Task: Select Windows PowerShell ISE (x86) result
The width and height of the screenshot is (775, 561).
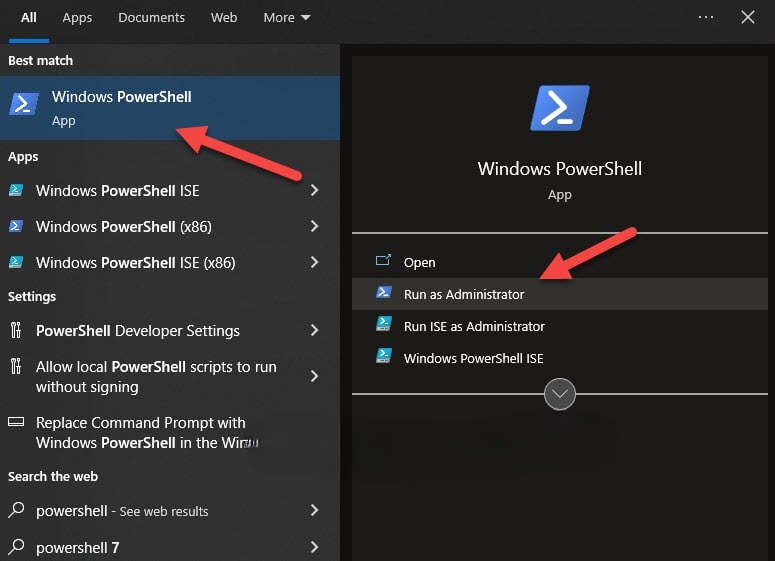Action: (x=170, y=262)
